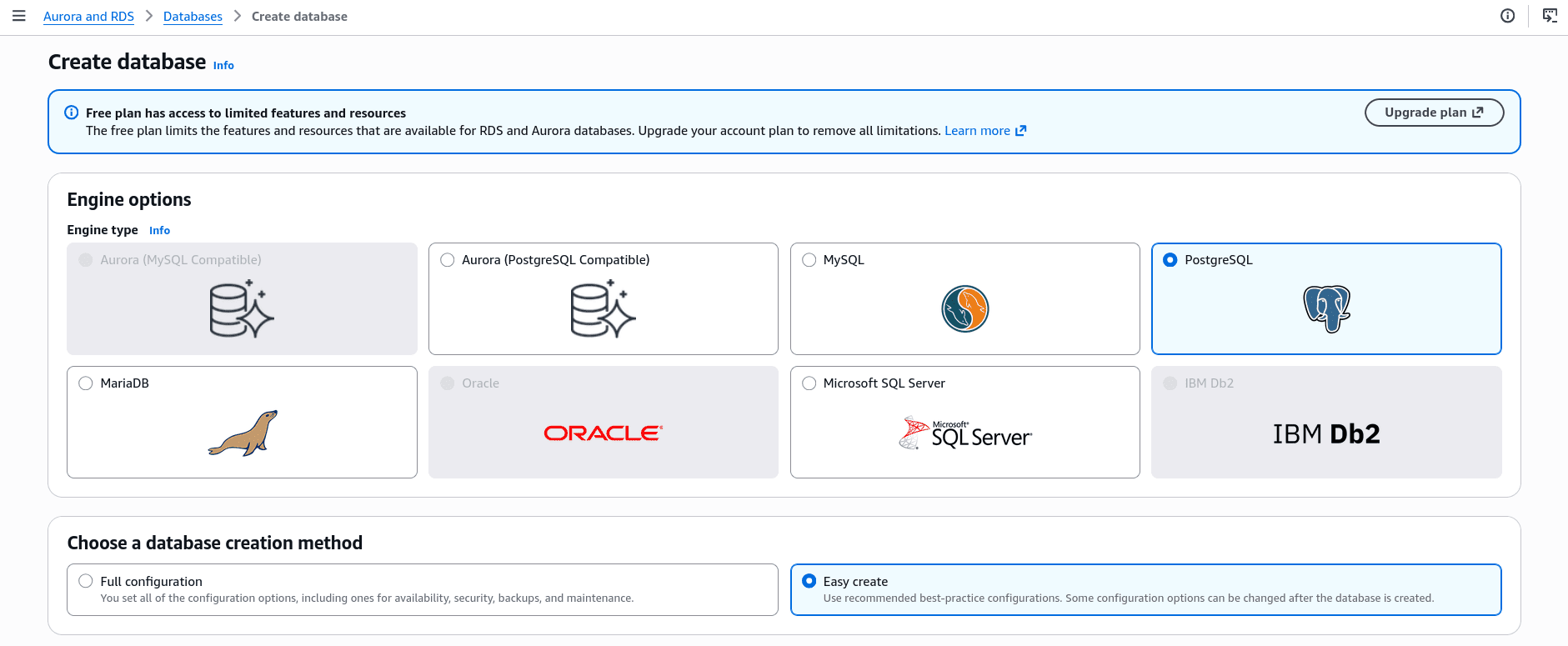Click the MariaDB seal logo
Viewport: 1568px width, 646px height.
[243, 433]
